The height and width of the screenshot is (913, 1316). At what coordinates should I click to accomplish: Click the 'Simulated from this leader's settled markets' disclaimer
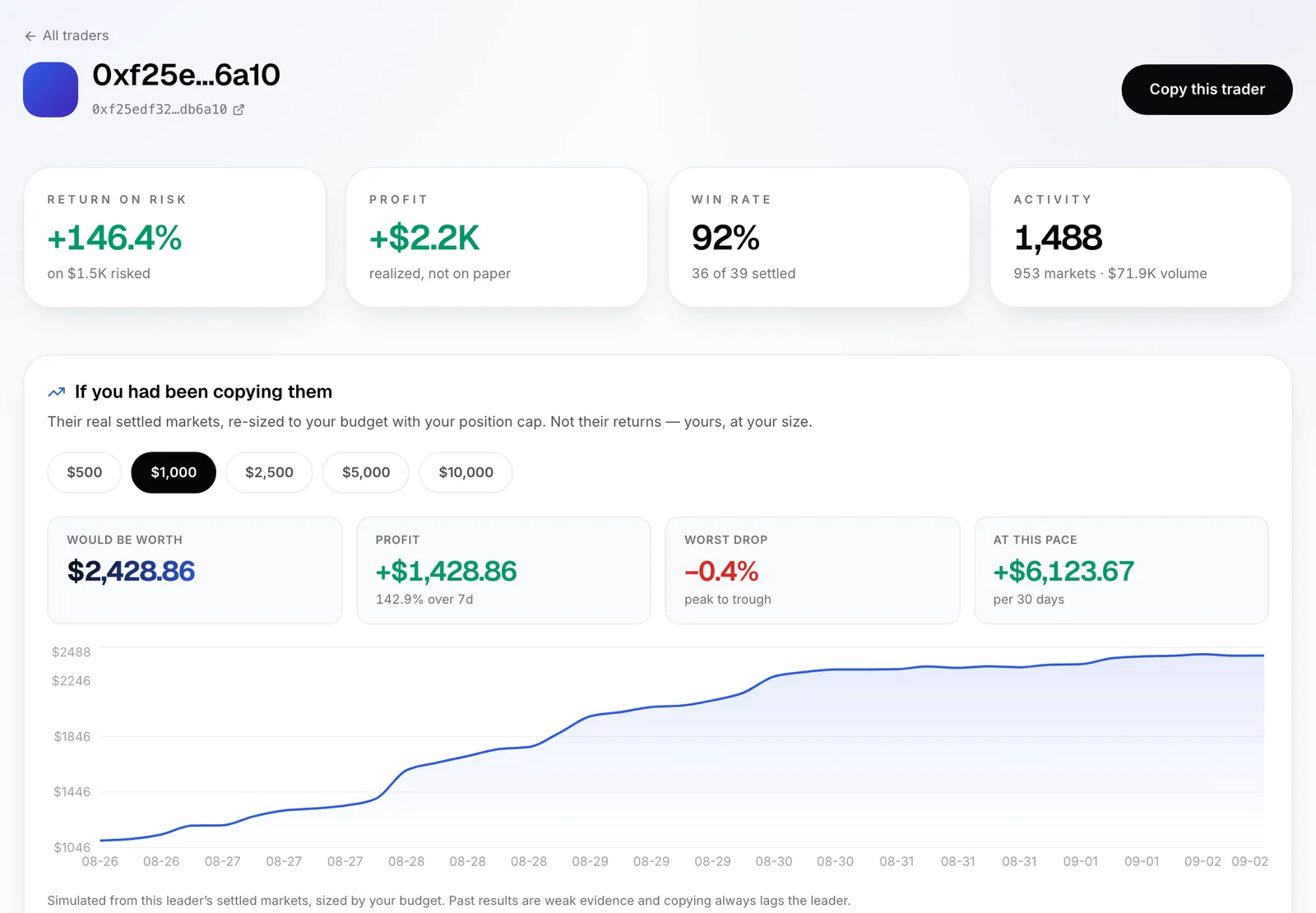(449, 901)
